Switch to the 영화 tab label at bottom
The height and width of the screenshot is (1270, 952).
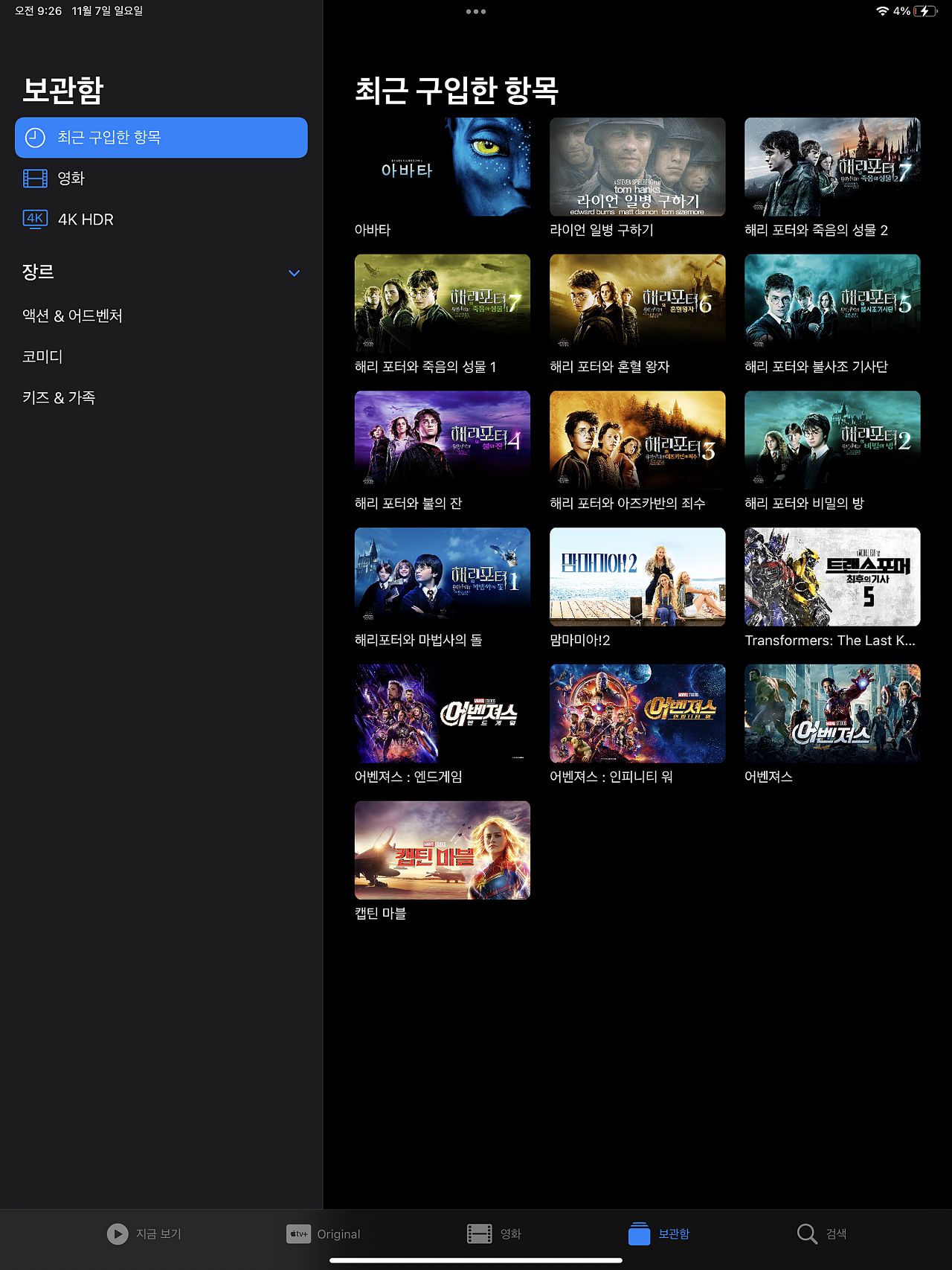(511, 1234)
